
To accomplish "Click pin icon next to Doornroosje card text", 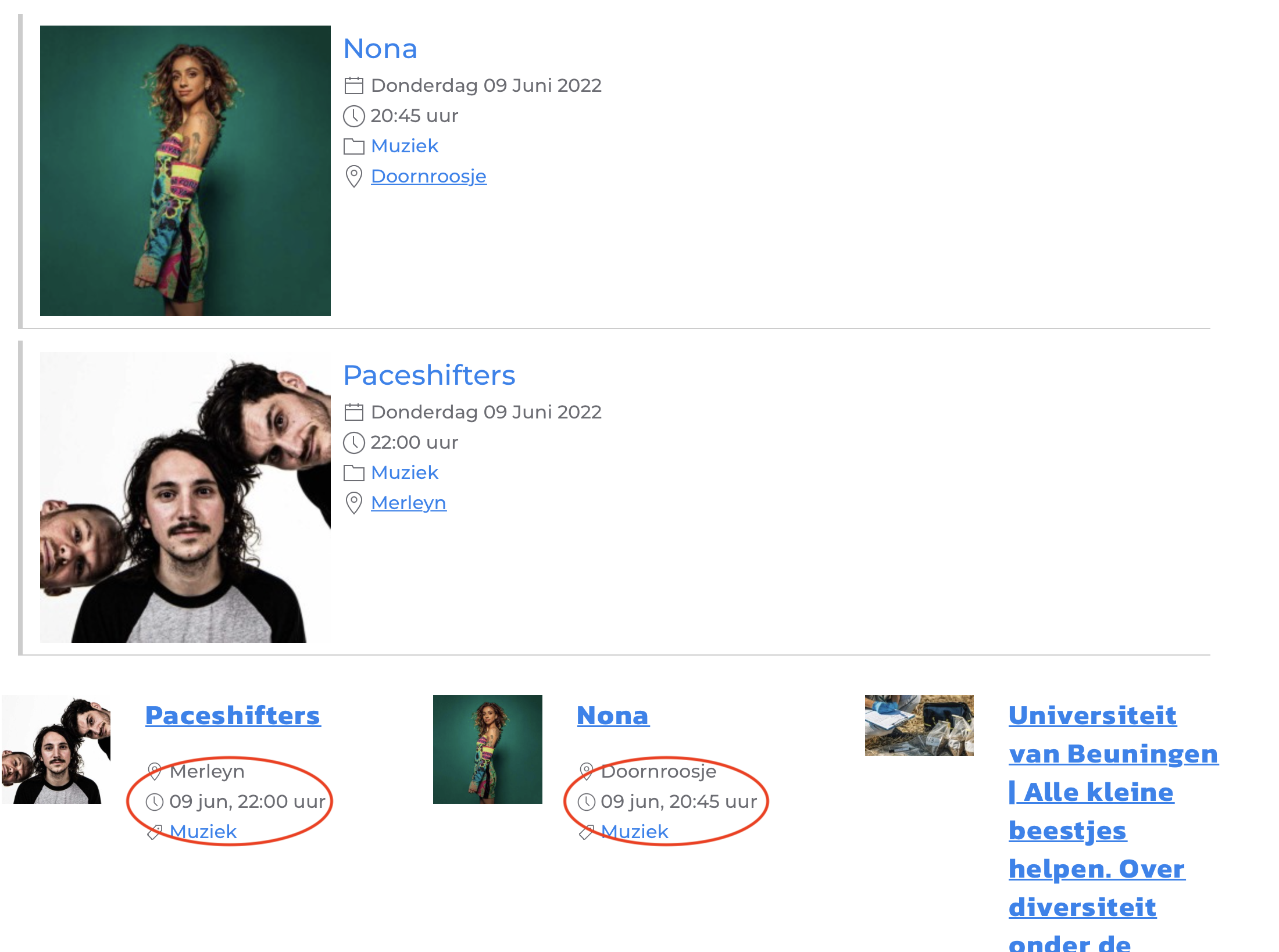I will click(x=586, y=772).
